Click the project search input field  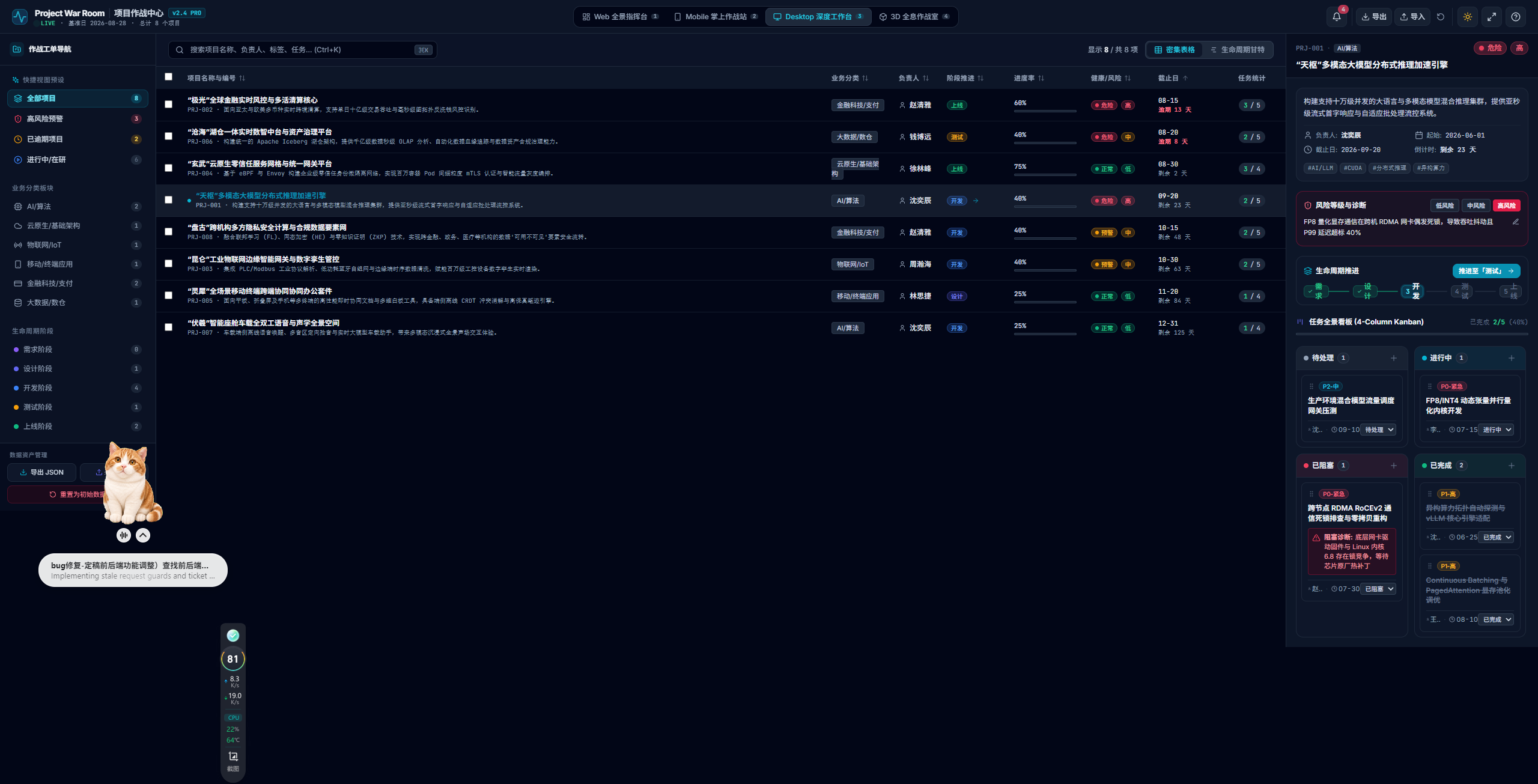pos(302,50)
